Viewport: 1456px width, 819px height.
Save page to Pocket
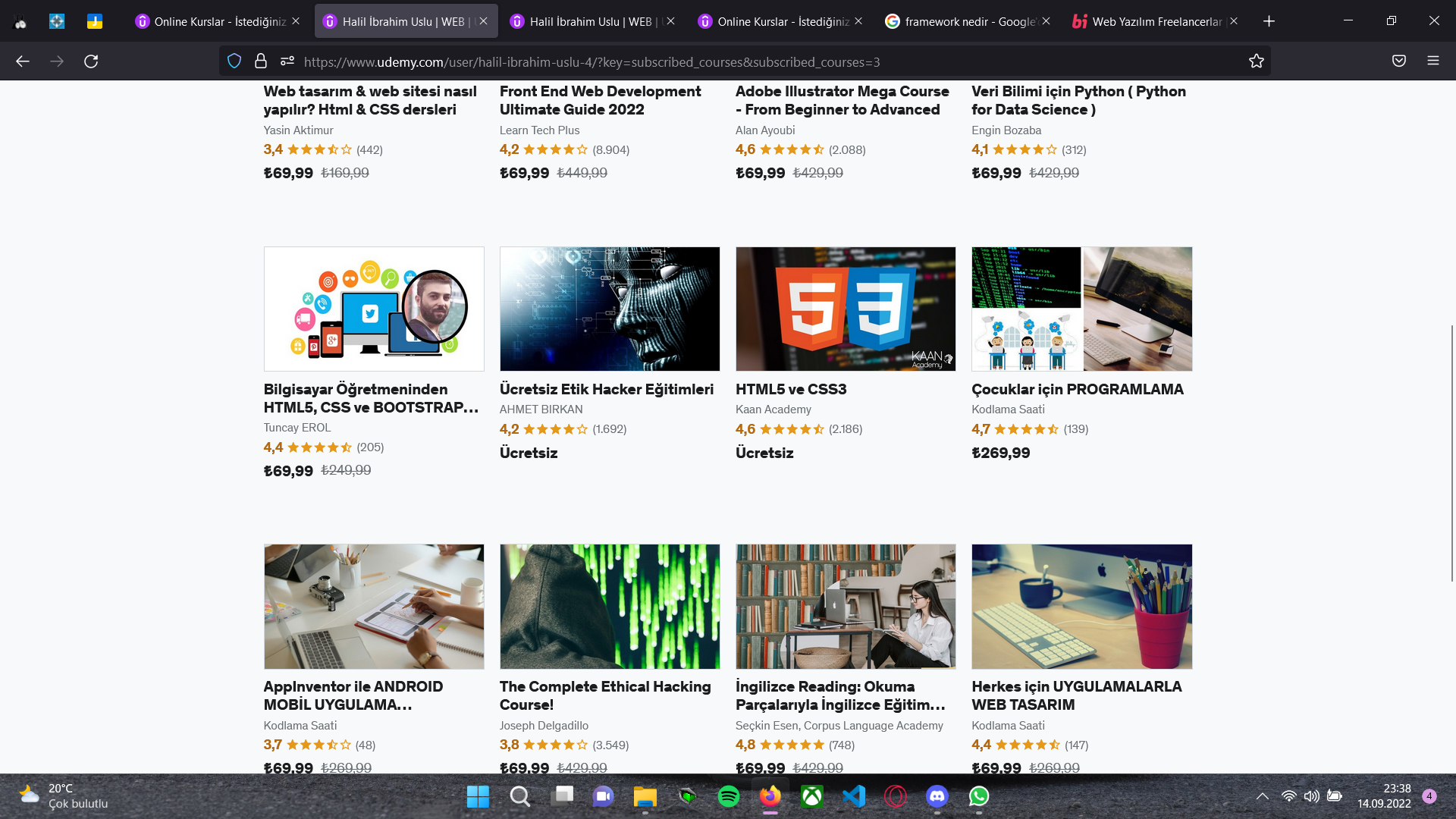tap(1399, 61)
